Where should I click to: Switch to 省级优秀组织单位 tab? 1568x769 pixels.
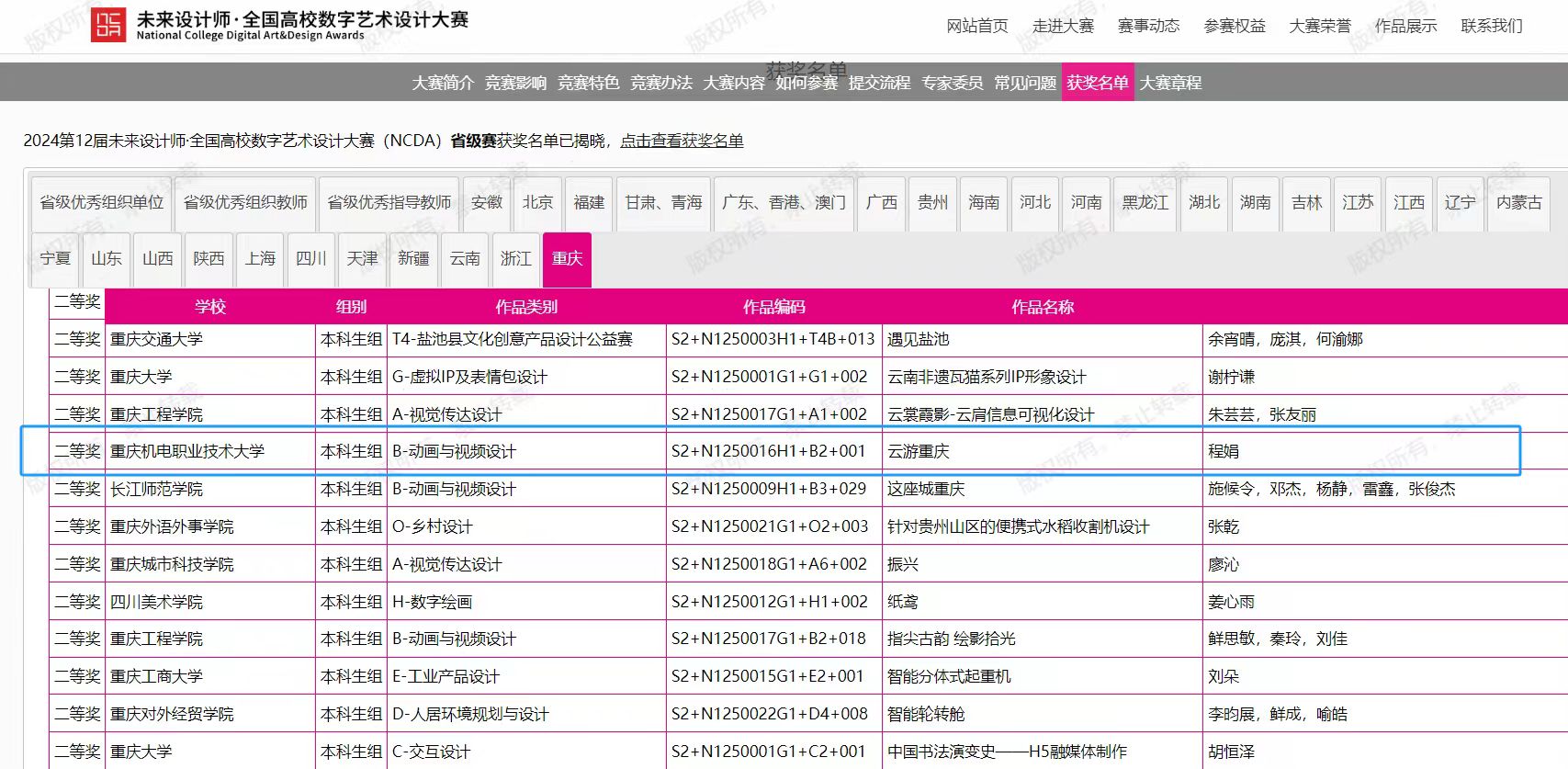point(101,202)
